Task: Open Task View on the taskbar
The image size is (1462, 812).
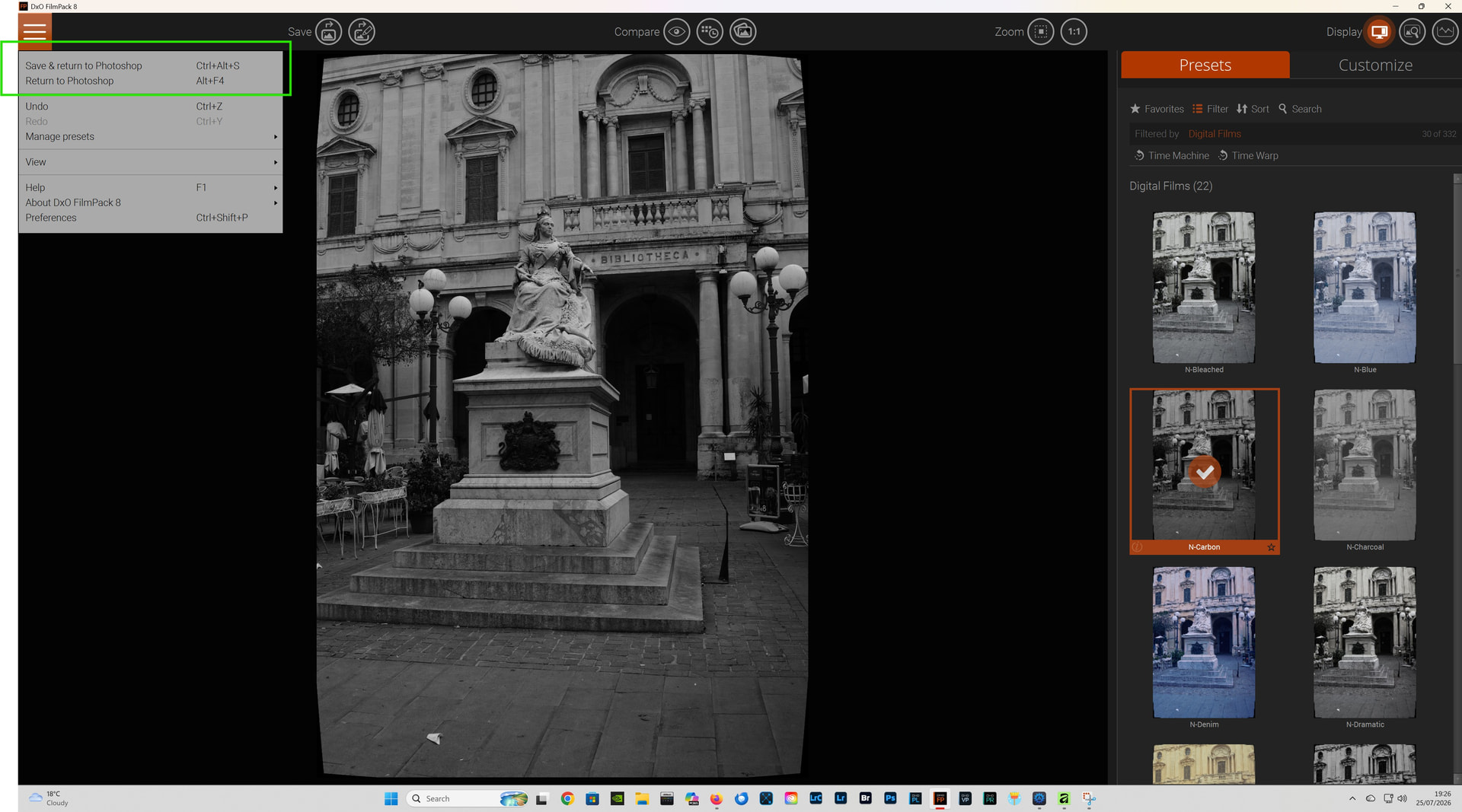Action: coord(542,798)
